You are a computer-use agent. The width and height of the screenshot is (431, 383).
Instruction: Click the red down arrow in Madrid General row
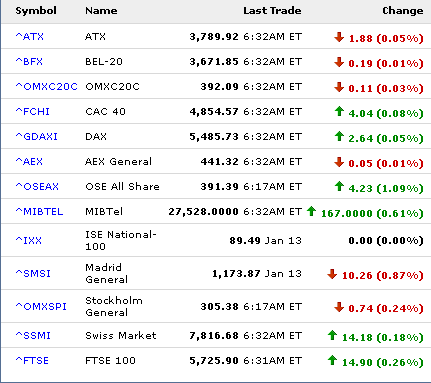click(332, 274)
